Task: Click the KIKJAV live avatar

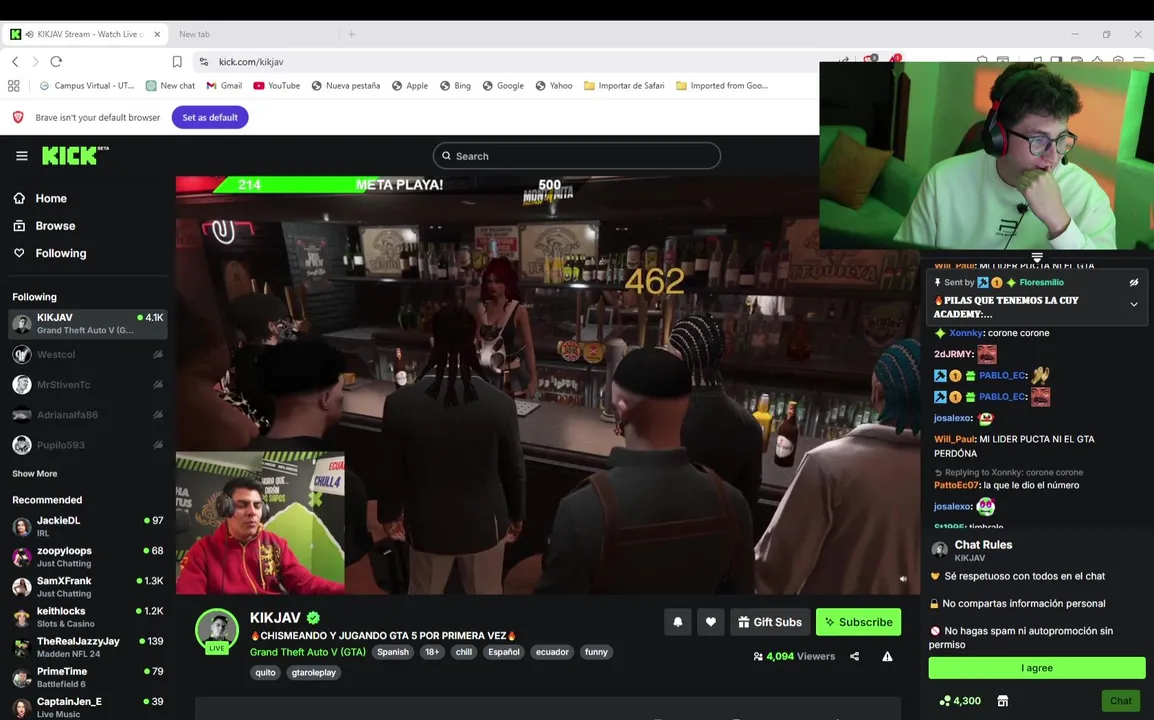Action: tap(216, 630)
